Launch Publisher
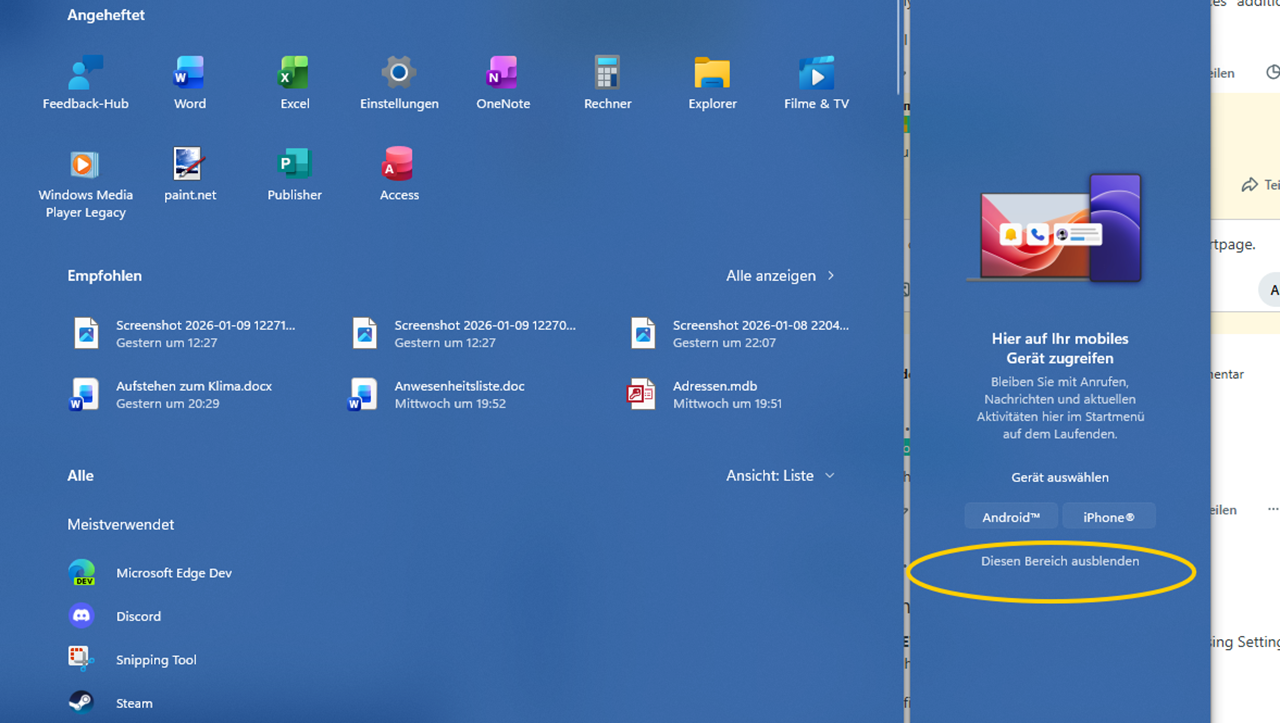 click(x=294, y=172)
